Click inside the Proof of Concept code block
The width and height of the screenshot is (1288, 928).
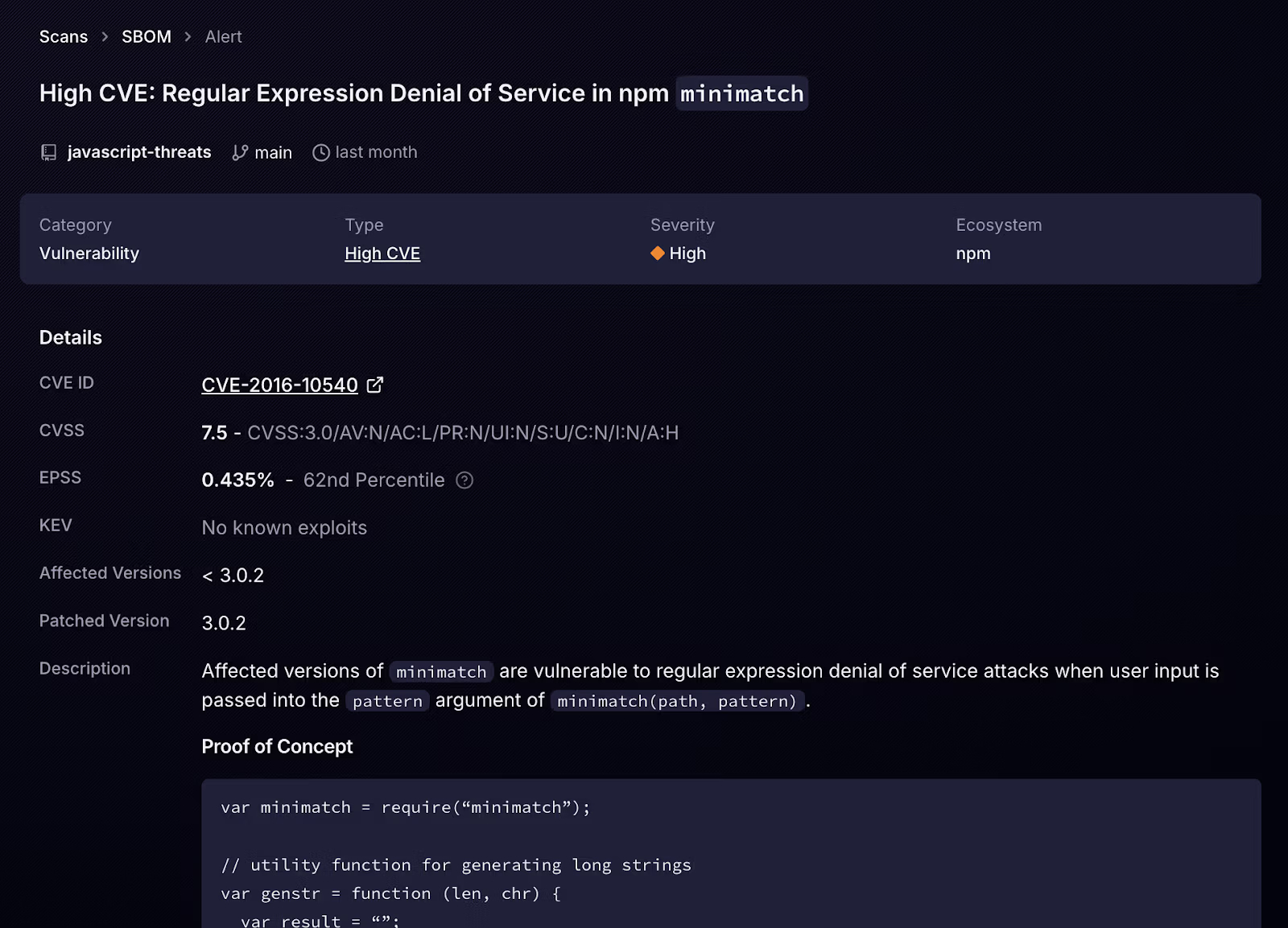(730, 853)
